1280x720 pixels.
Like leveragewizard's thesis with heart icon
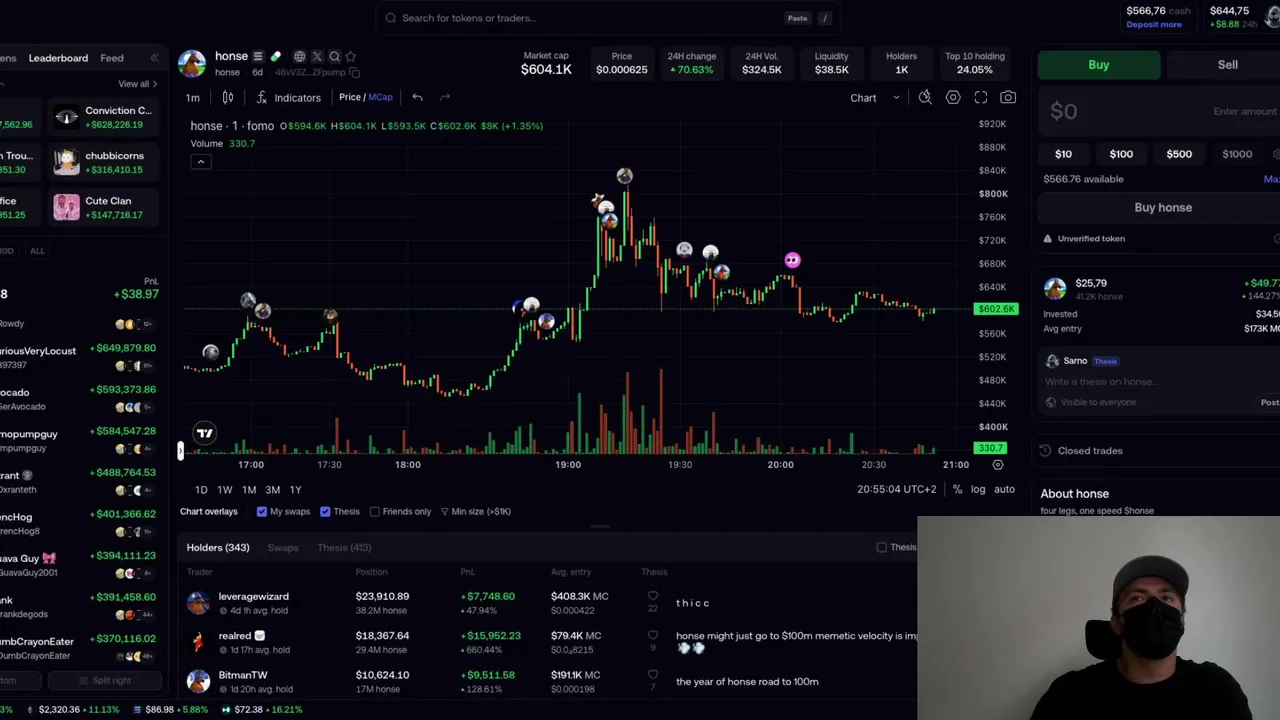coord(653,596)
